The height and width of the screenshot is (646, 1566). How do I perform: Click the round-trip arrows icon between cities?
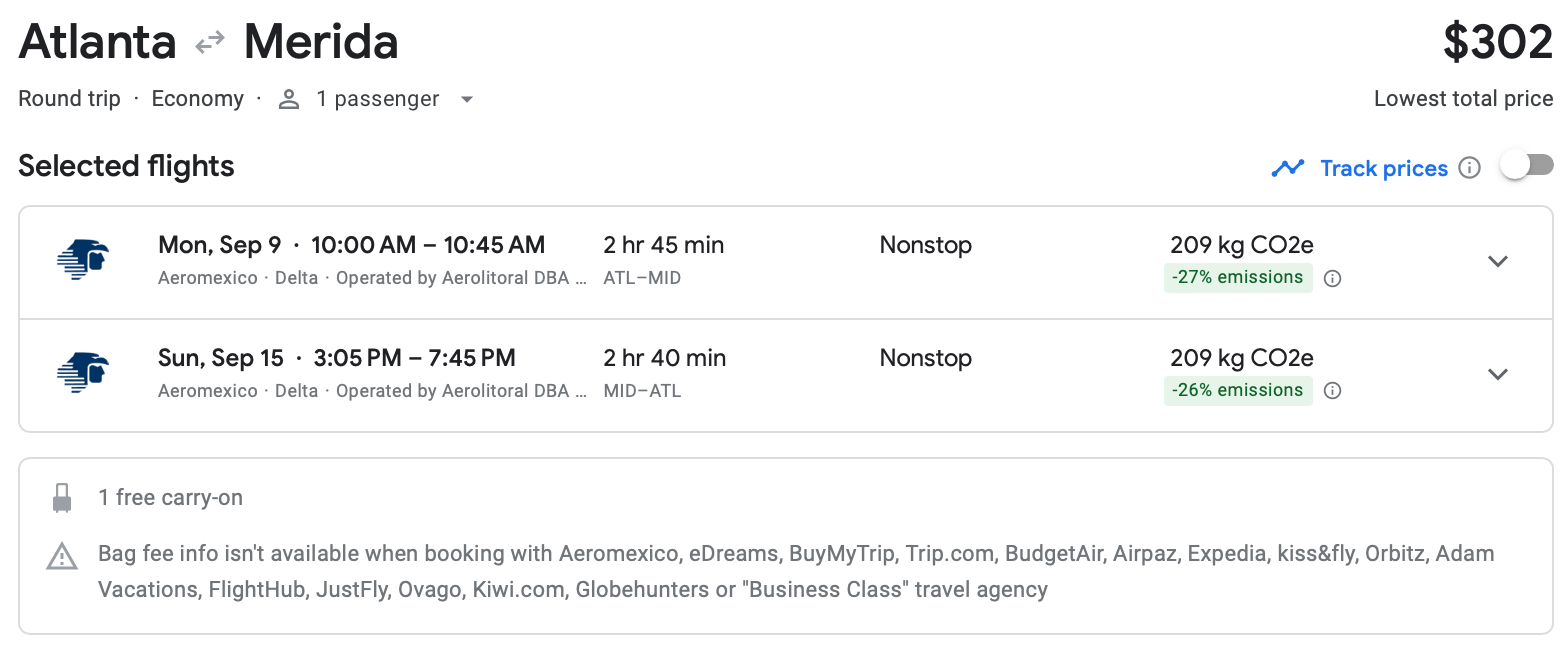[210, 43]
